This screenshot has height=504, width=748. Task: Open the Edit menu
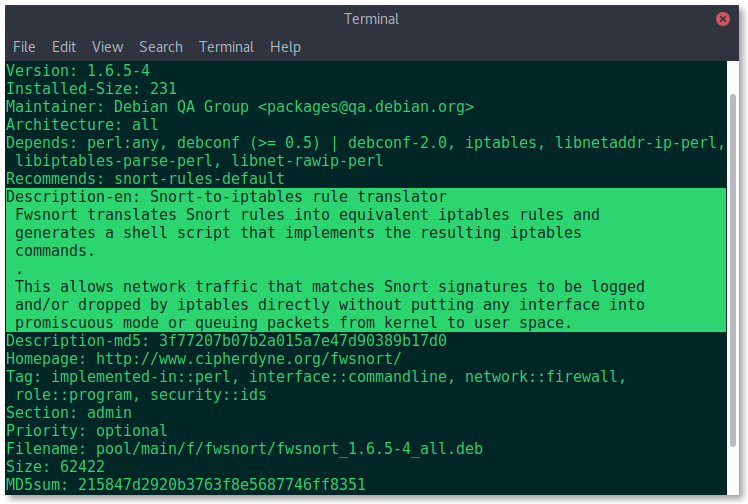(64, 47)
